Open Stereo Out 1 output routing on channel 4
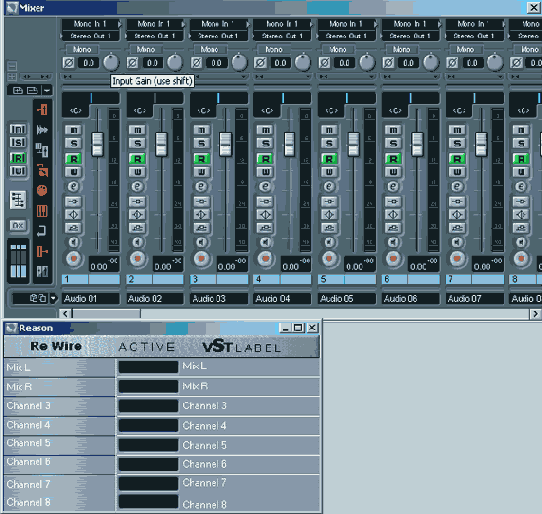 click(x=282, y=36)
